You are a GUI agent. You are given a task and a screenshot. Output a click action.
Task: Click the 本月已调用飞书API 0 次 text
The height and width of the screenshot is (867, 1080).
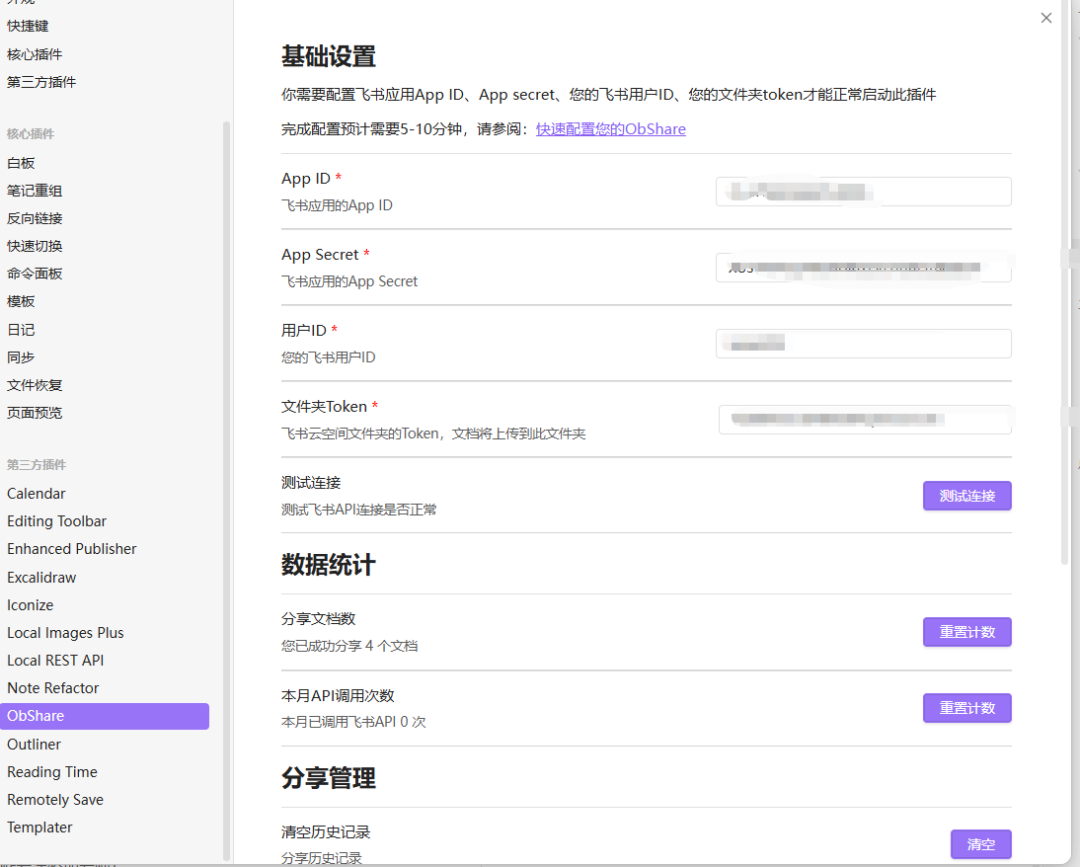click(x=353, y=722)
